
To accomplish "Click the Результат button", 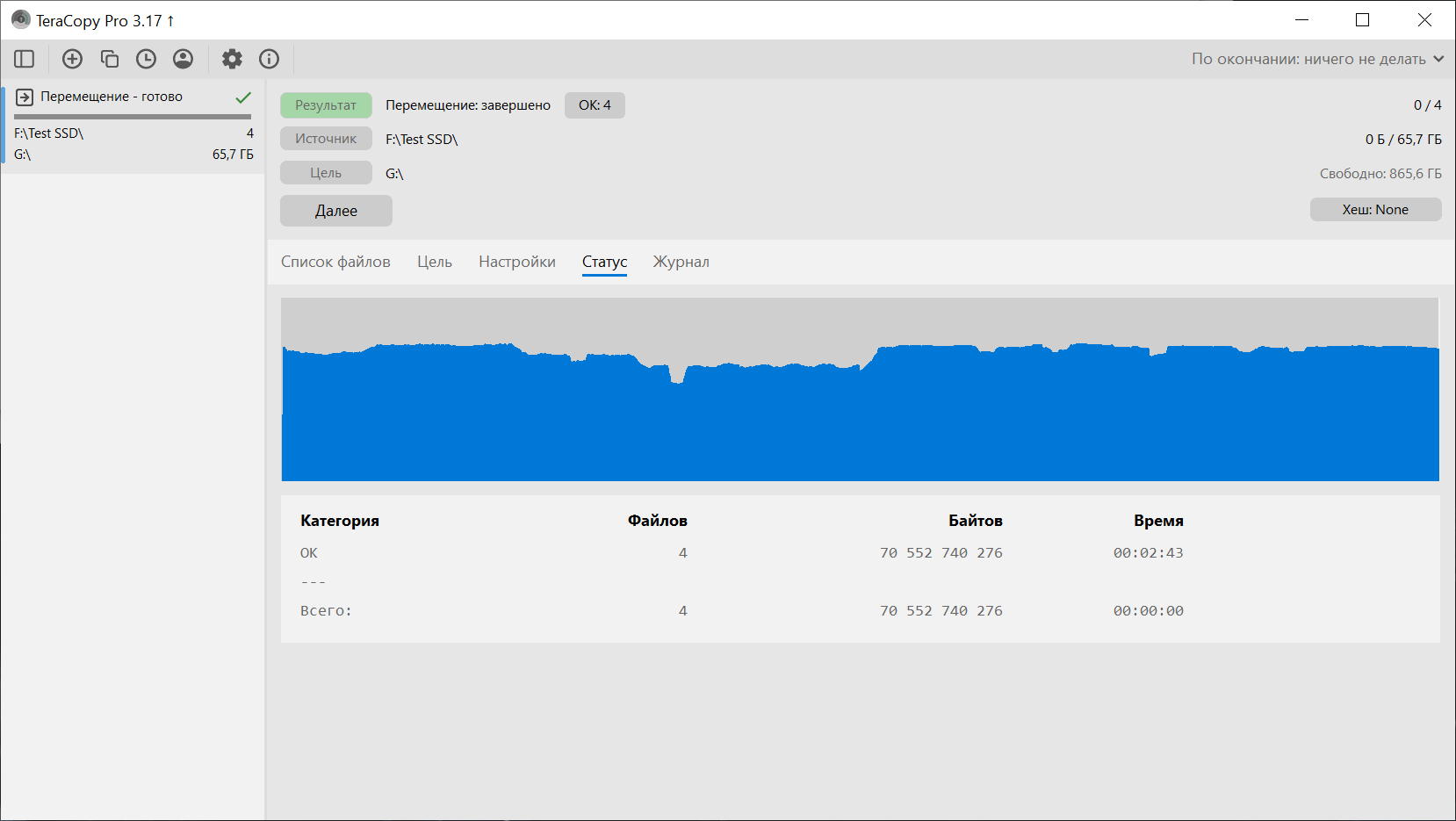I will tap(326, 105).
